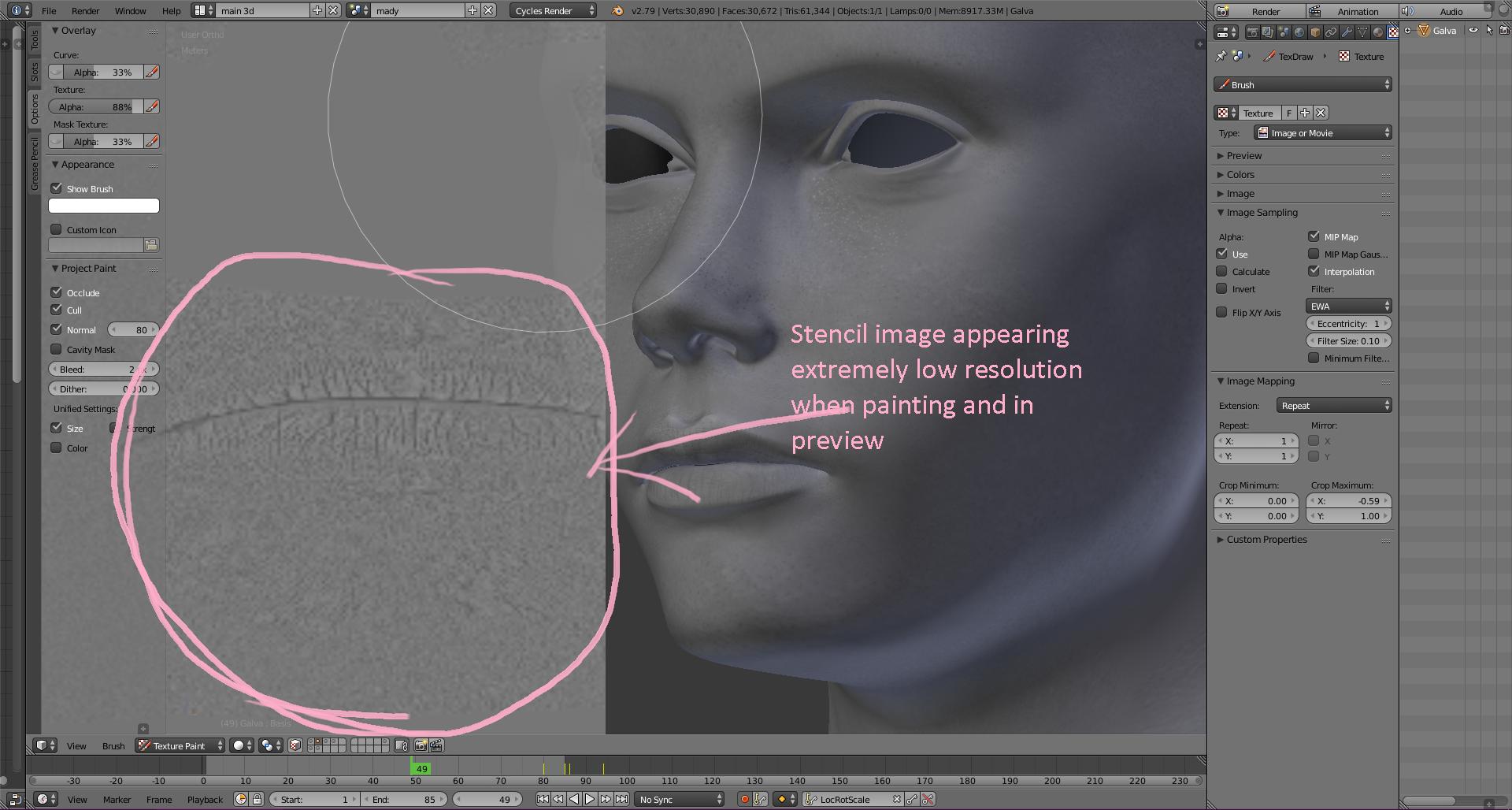Enable Custom Icon checkbox
The width and height of the screenshot is (1512, 810).
(x=56, y=229)
